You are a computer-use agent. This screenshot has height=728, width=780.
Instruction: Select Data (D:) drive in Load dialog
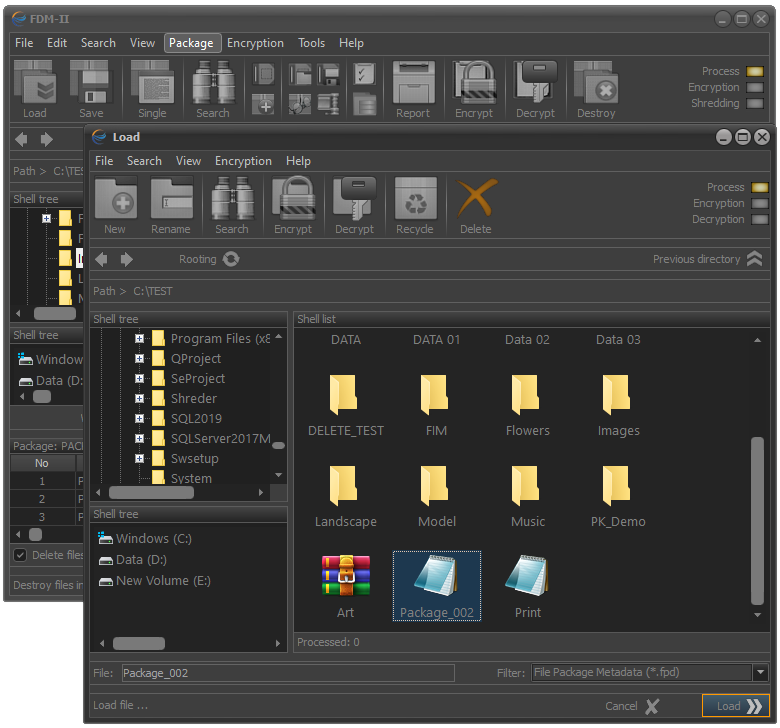tap(132, 560)
